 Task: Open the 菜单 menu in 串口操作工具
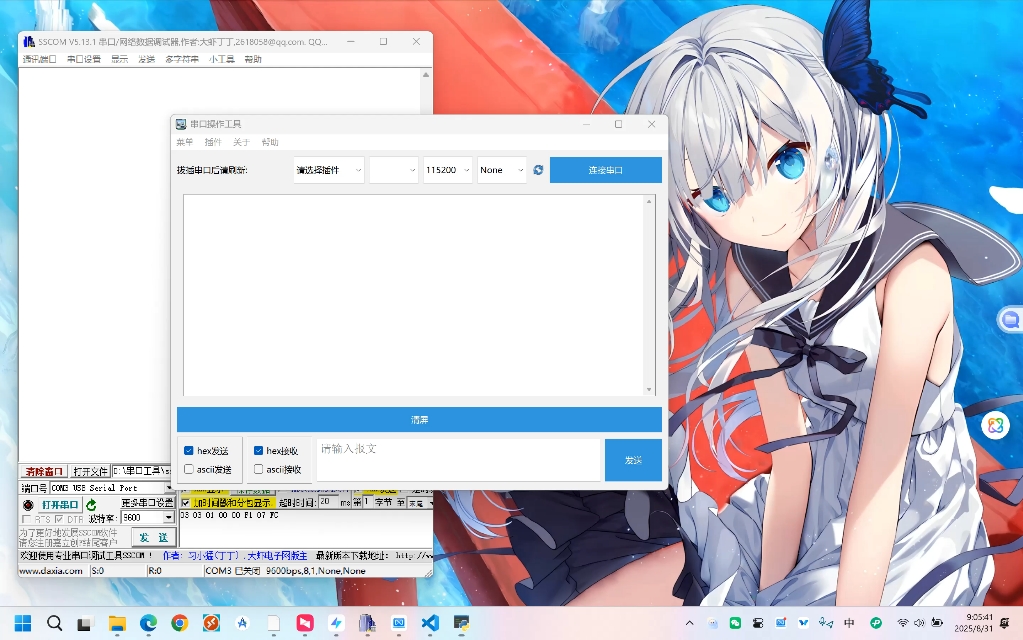tap(185, 142)
